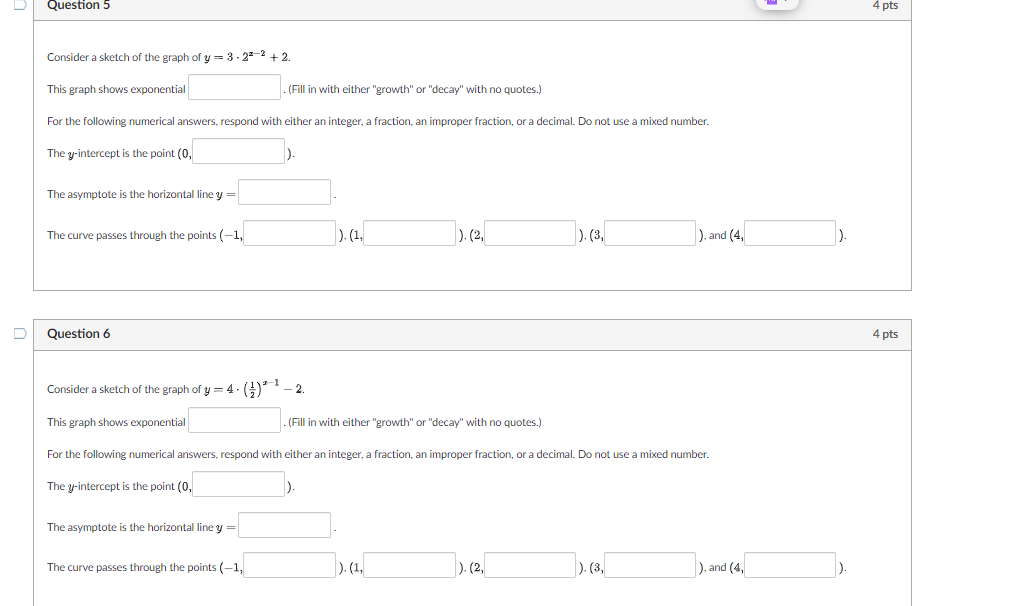Click Question 6 y-intercept answer field
The width and height of the screenshot is (1016, 606).
click(x=240, y=483)
